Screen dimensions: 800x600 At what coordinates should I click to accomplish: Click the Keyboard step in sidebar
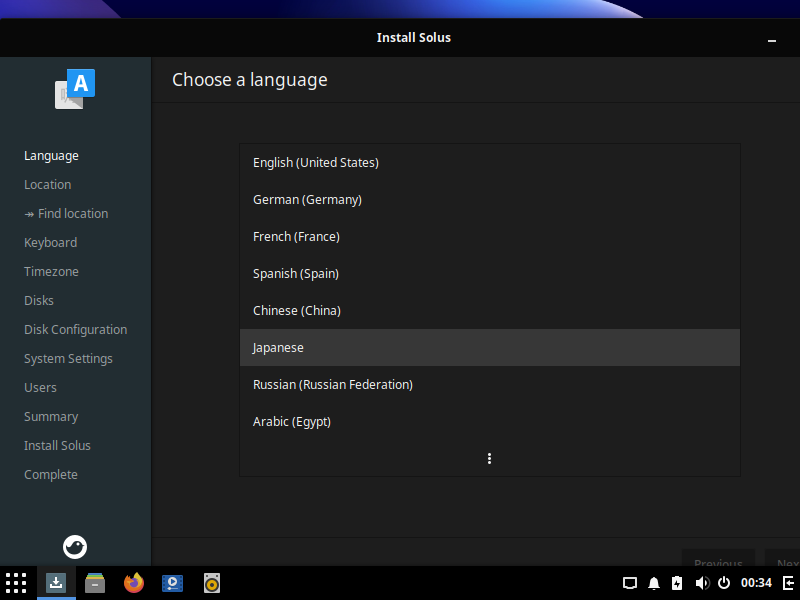pos(51,243)
